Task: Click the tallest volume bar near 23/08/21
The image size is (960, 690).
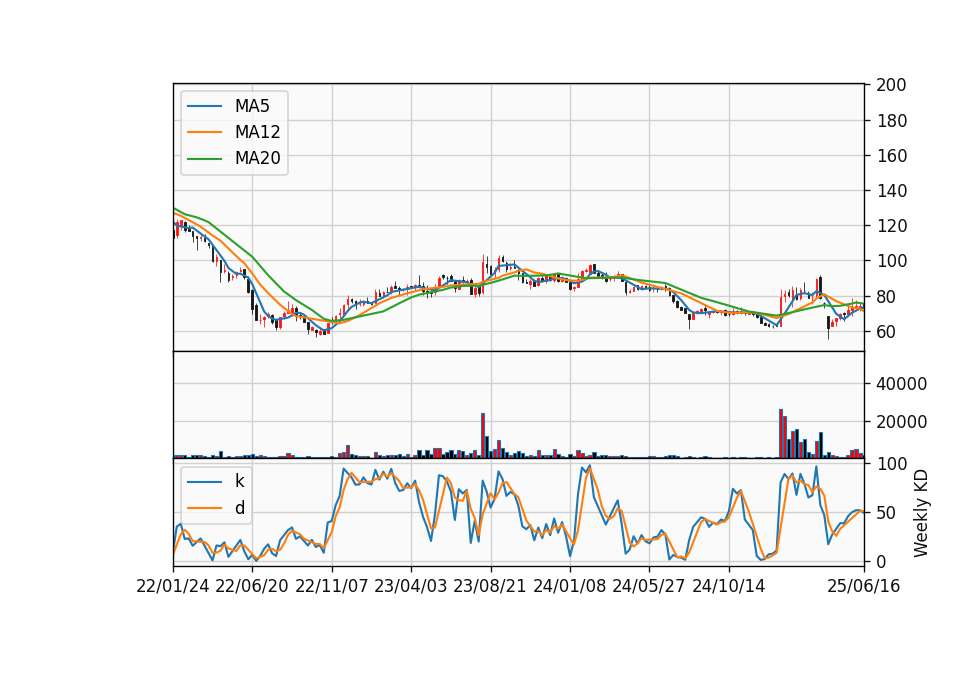Action: pos(483,435)
